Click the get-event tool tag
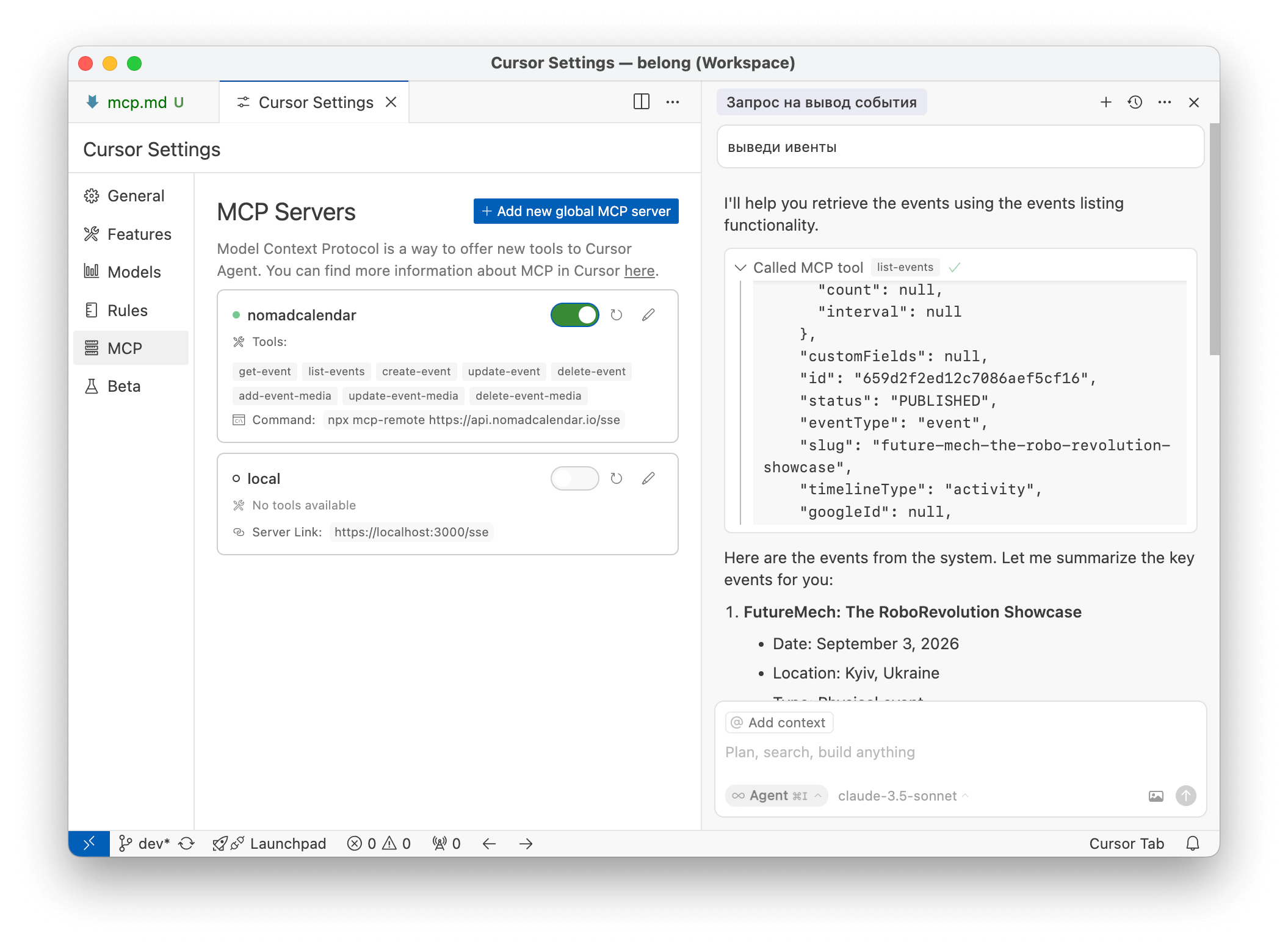The height and width of the screenshot is (947, 1288). coord(264,372)
